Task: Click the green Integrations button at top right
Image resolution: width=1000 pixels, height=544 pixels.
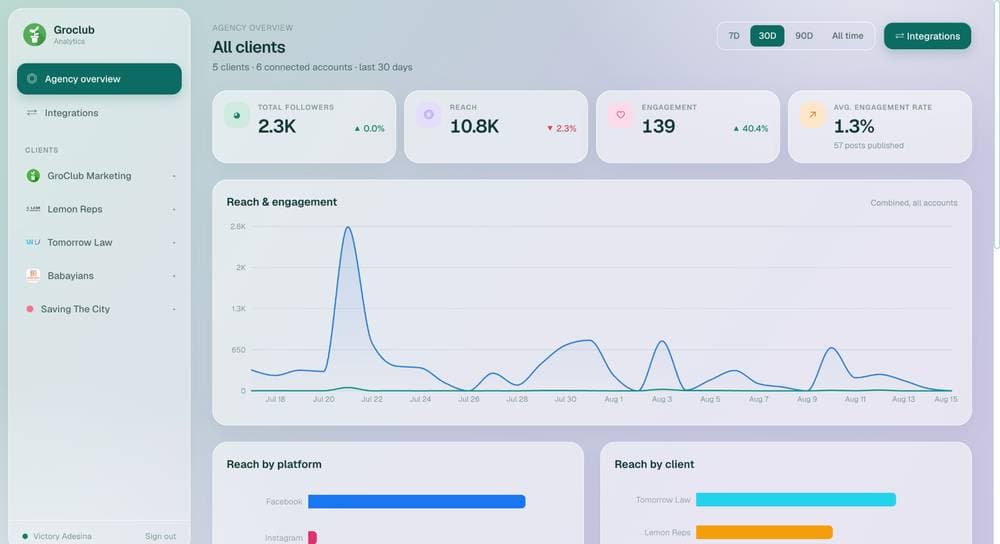Action: pyautogui.click(x=927, y=36)
